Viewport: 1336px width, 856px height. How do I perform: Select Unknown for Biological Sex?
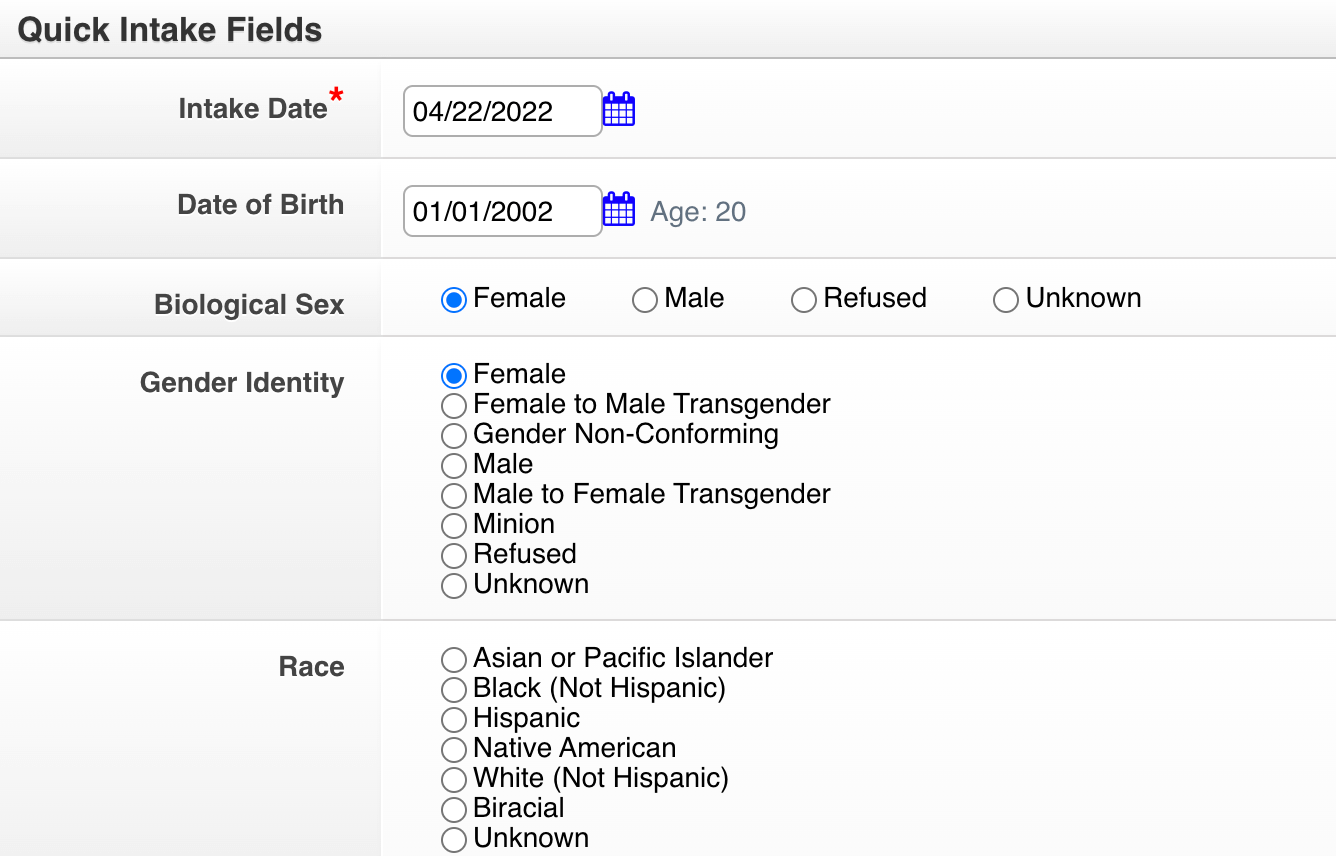click(x=1006, y=300)
